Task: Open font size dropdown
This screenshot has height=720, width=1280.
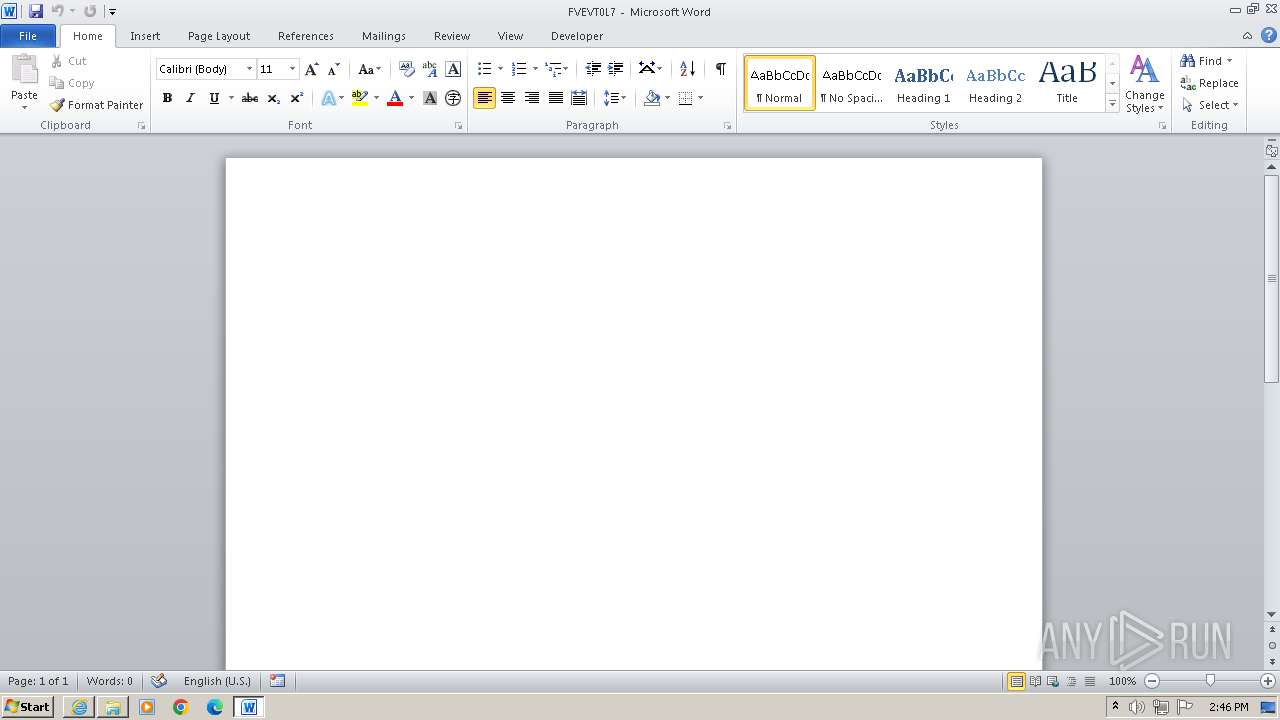Action: coord(292,69)
